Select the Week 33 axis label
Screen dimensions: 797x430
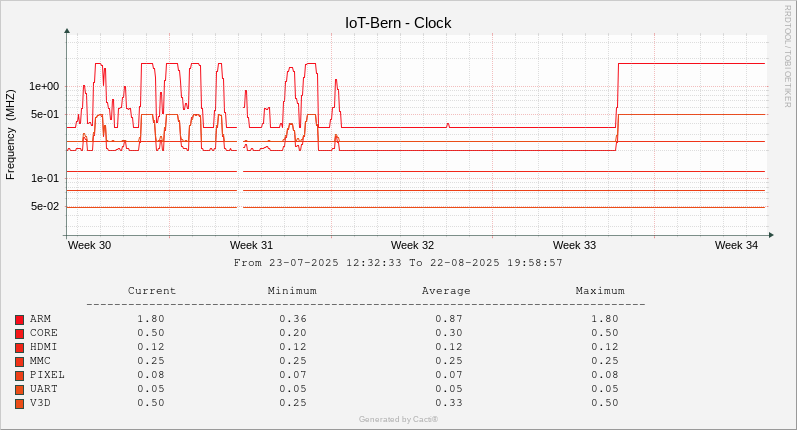coord(574,245)
